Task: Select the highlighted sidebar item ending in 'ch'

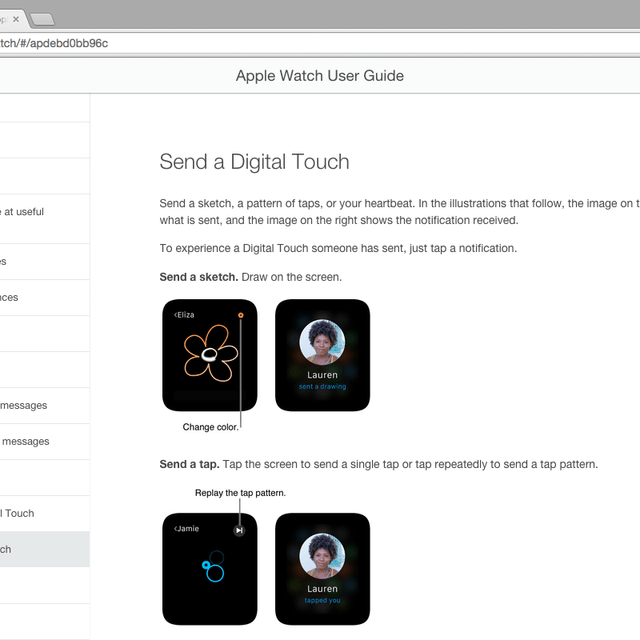Action: click(x=45, y=549)
